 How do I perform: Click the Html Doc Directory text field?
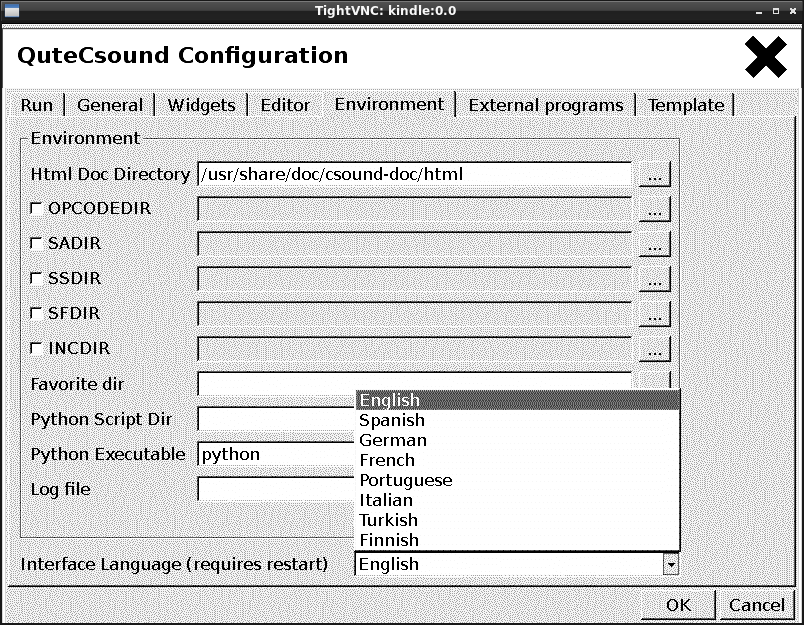pyautogui.click(x=414, y=175)
